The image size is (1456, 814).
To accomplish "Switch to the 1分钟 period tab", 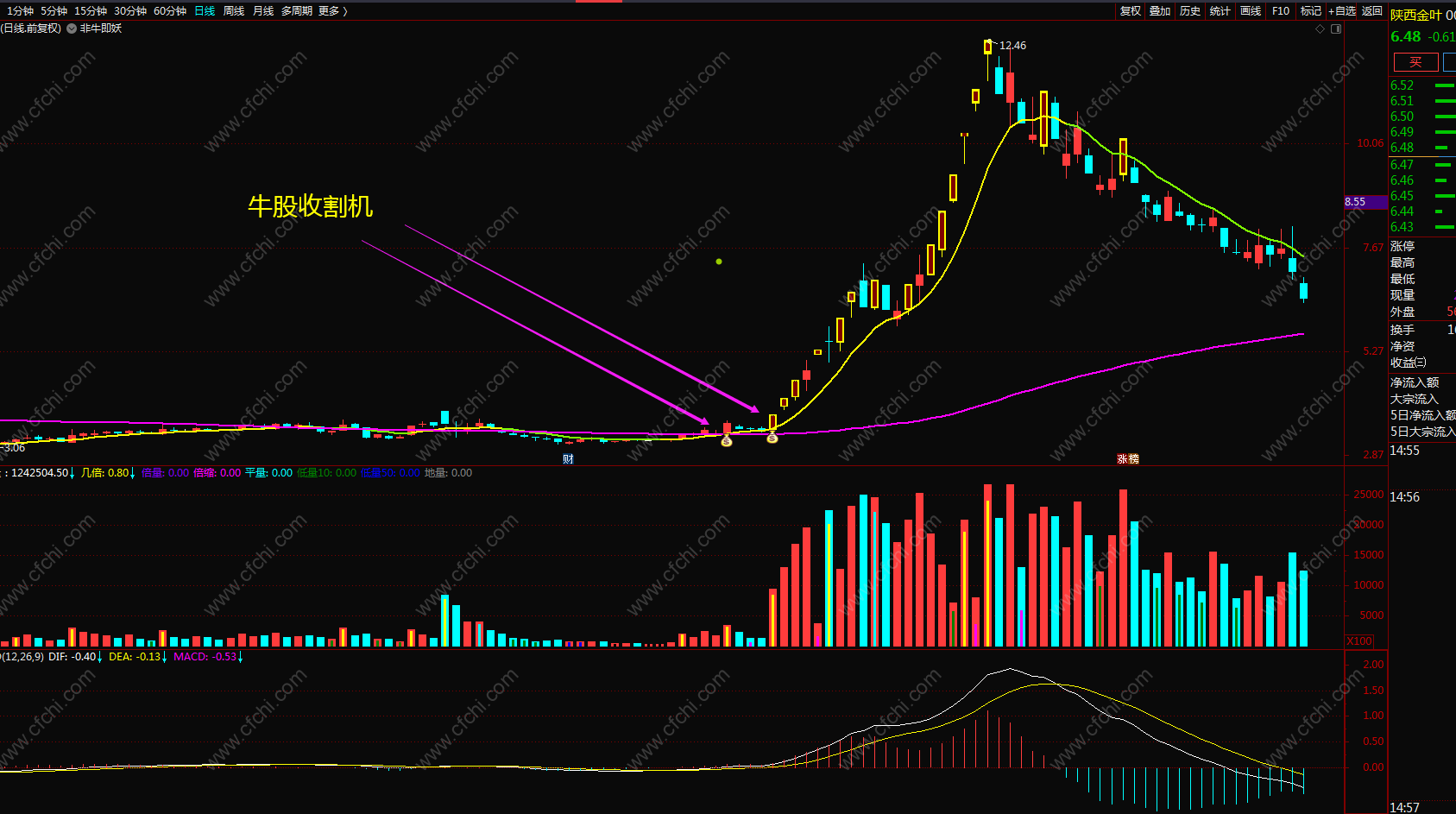I will click(20, 11).
